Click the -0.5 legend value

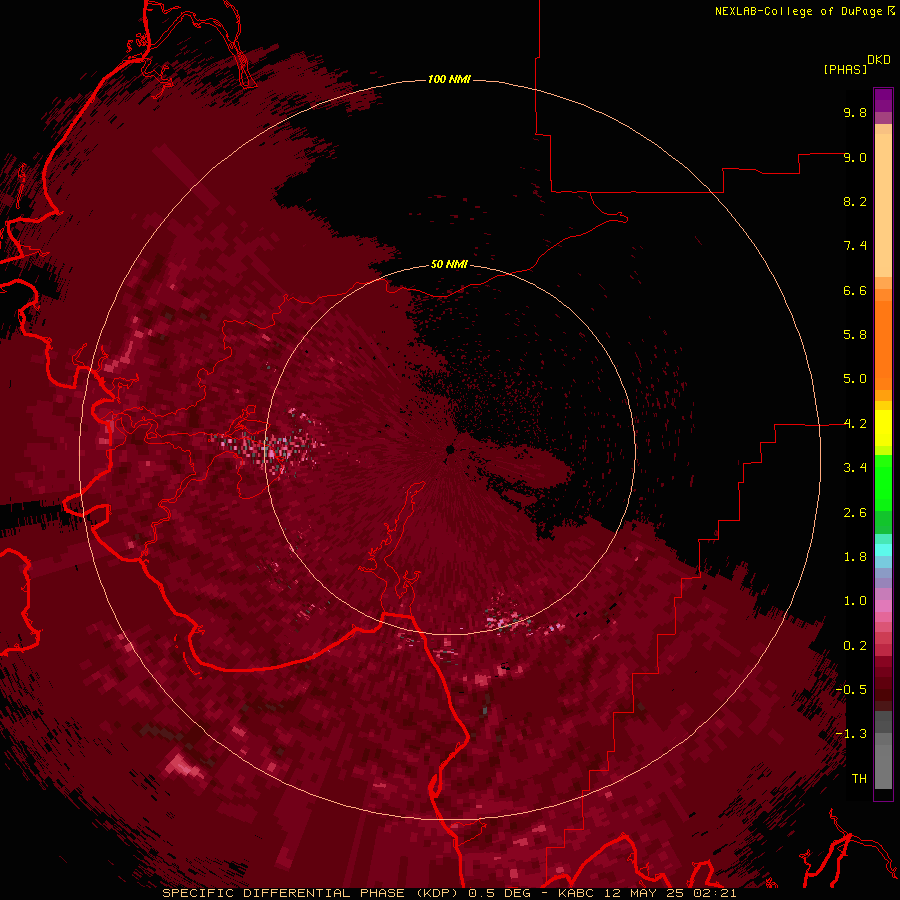(x=851, y=690)
